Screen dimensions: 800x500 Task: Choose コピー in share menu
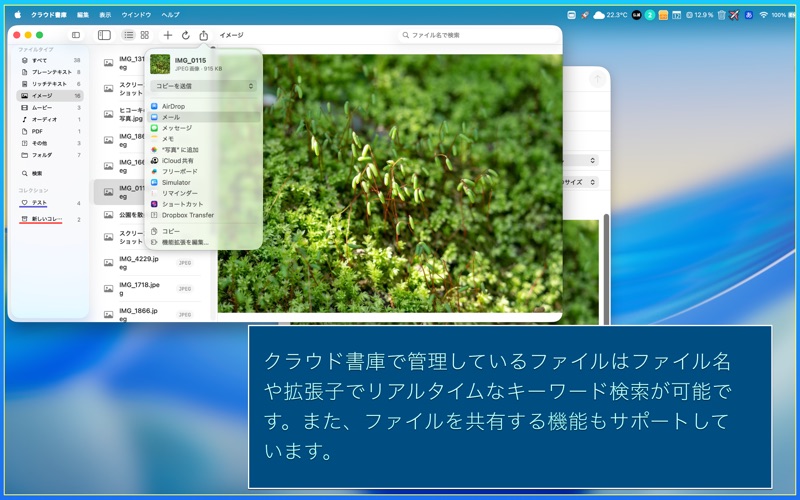(204, 231)
